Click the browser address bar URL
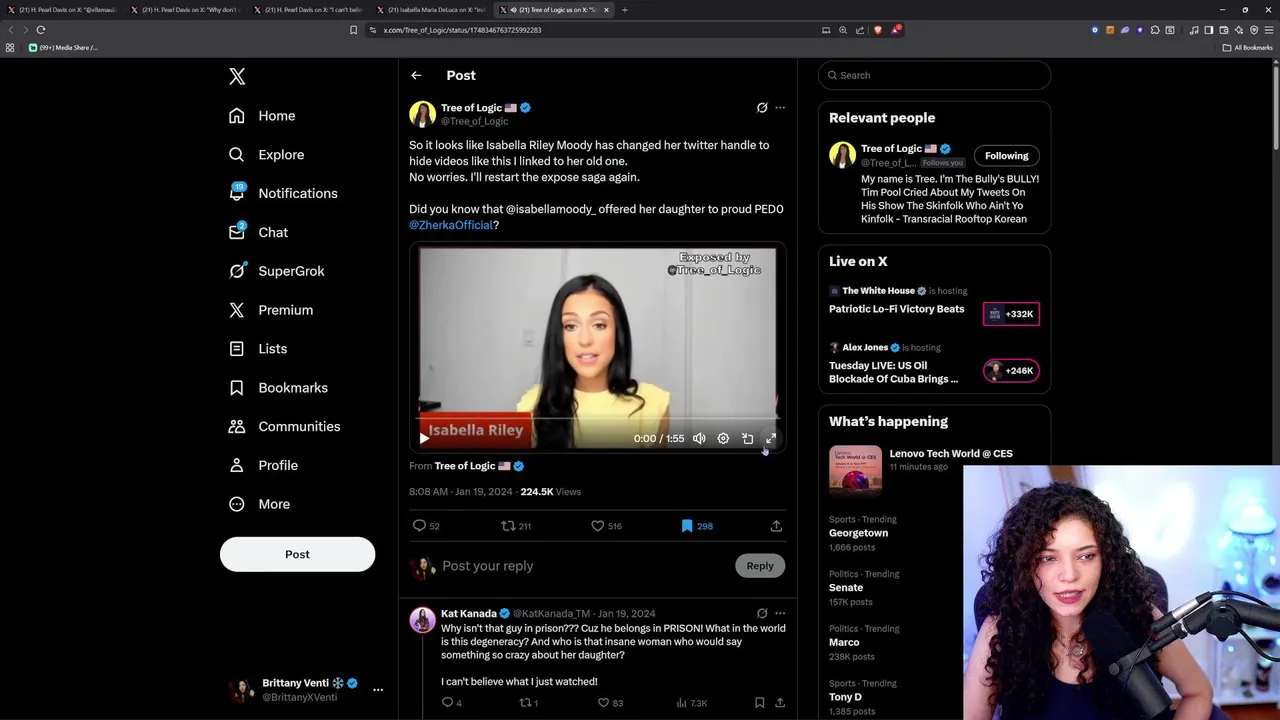The width and height of the screenshot is (1280, 720). click(x=462, y=30)
